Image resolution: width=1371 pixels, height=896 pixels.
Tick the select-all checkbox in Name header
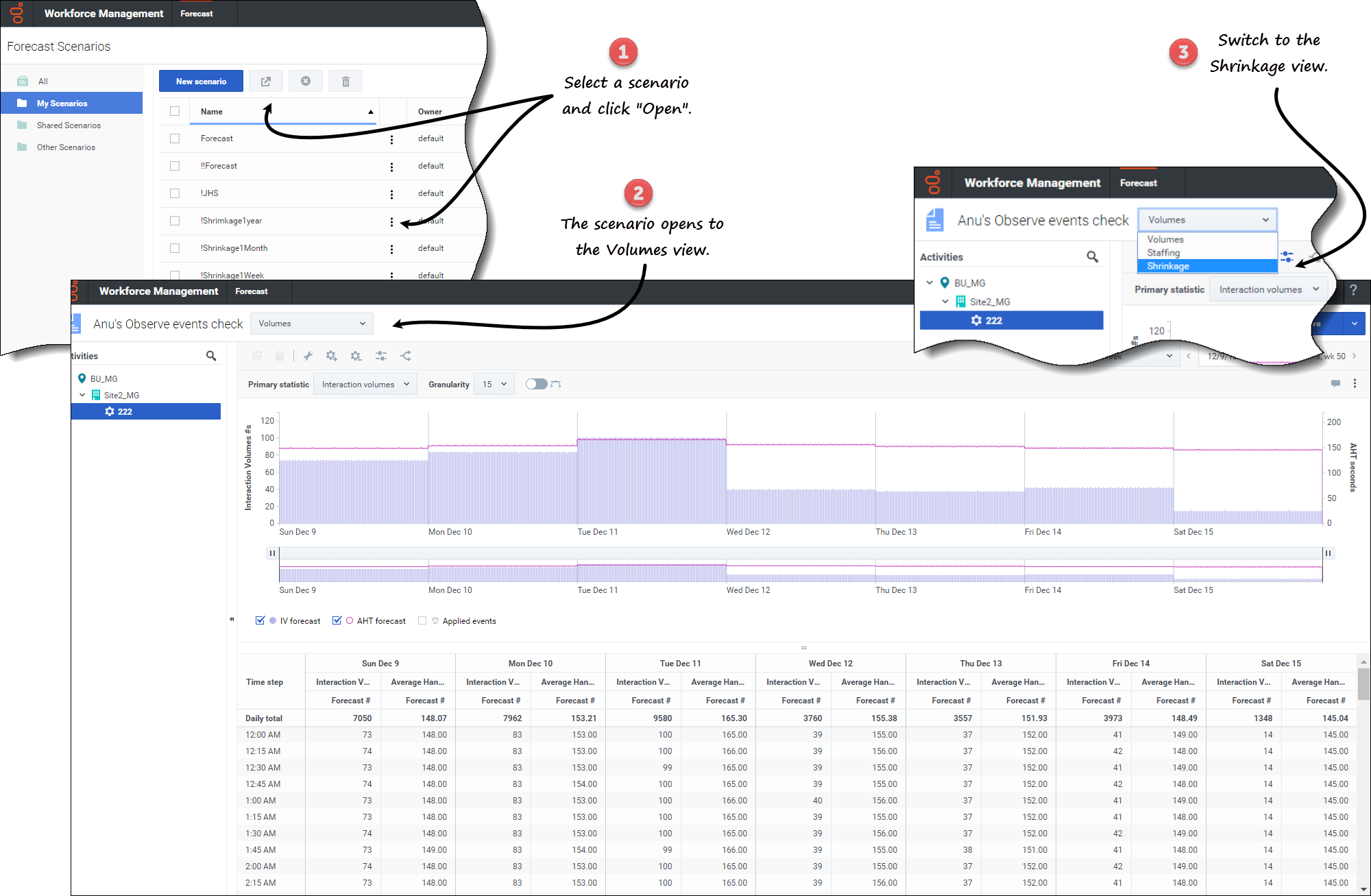click(175, 111)
